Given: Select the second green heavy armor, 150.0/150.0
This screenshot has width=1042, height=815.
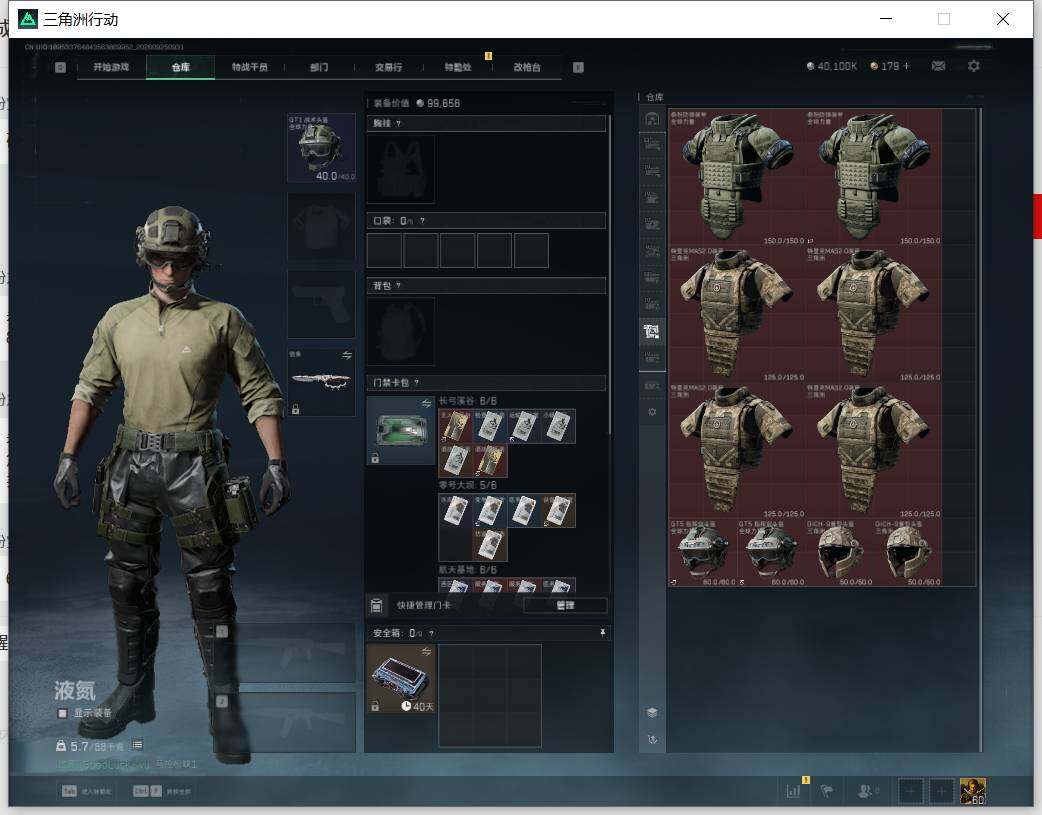Looking at the screenshot, I should coord(873,177).
